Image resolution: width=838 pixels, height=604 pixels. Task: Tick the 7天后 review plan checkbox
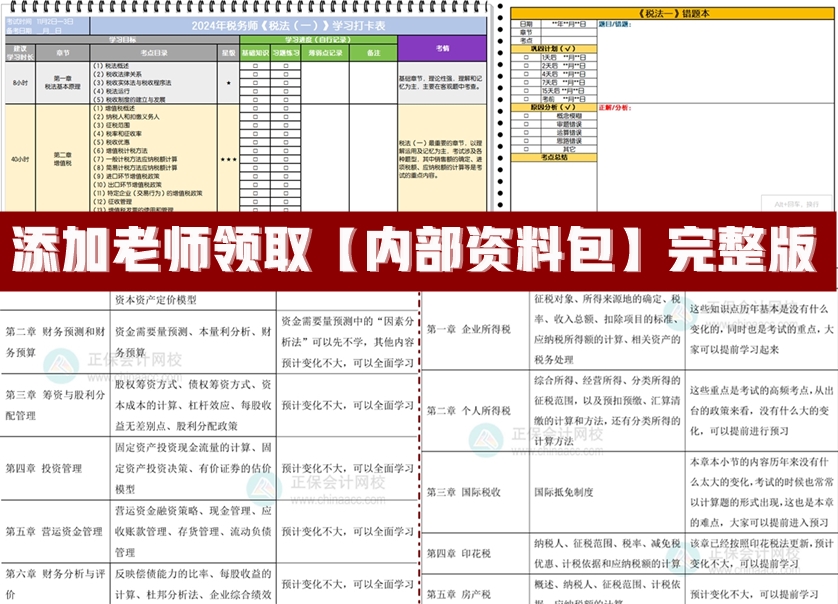(x=526, y=82)
